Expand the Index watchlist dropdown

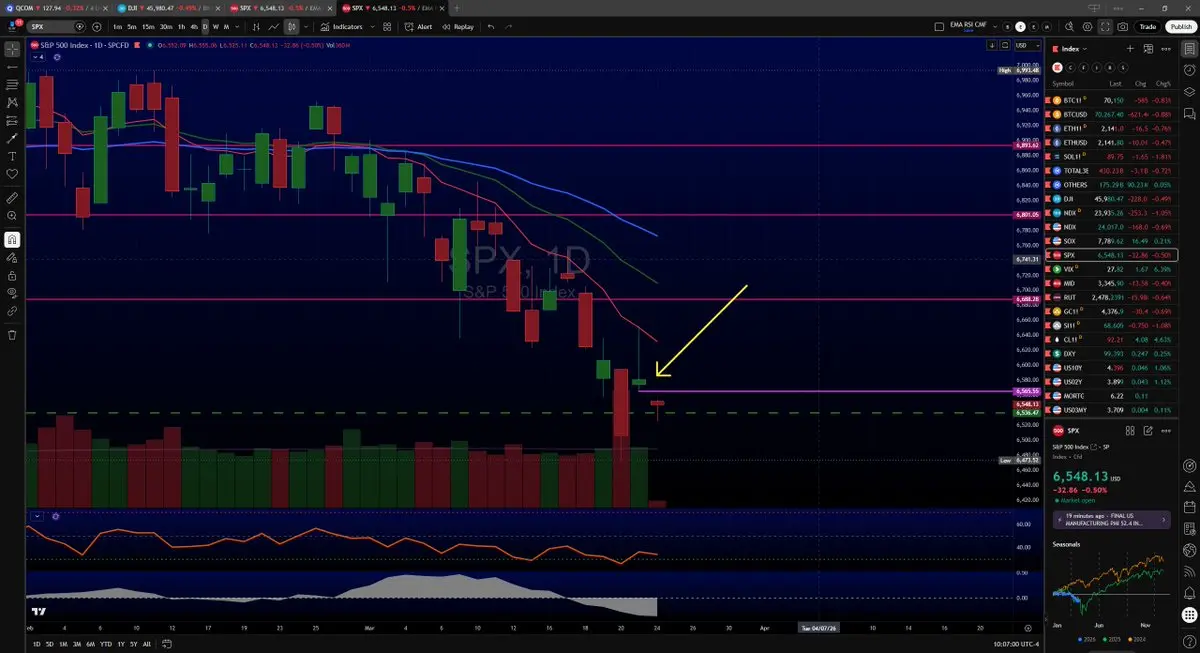point(1072,48)
